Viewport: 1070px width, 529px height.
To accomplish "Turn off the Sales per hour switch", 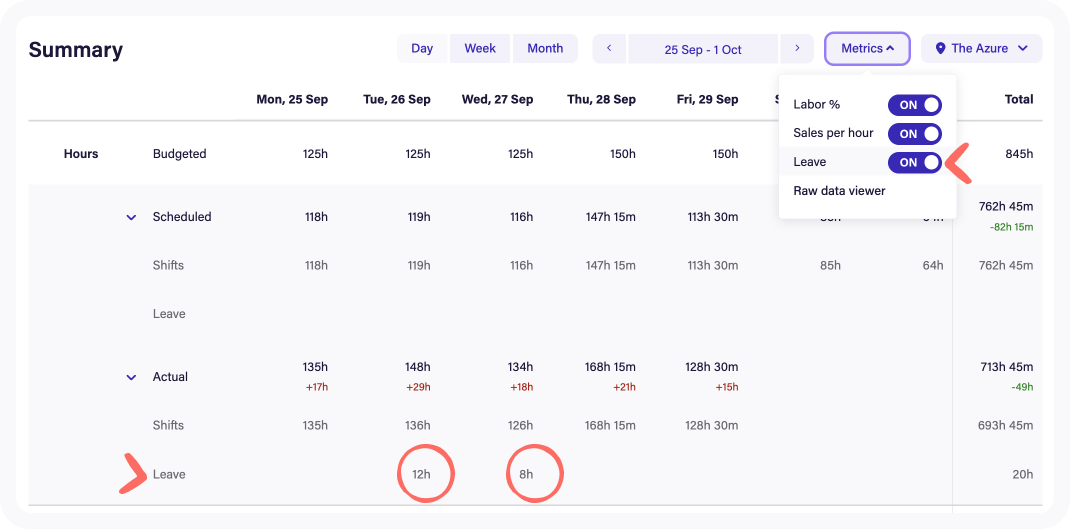I will coord(914,134).
